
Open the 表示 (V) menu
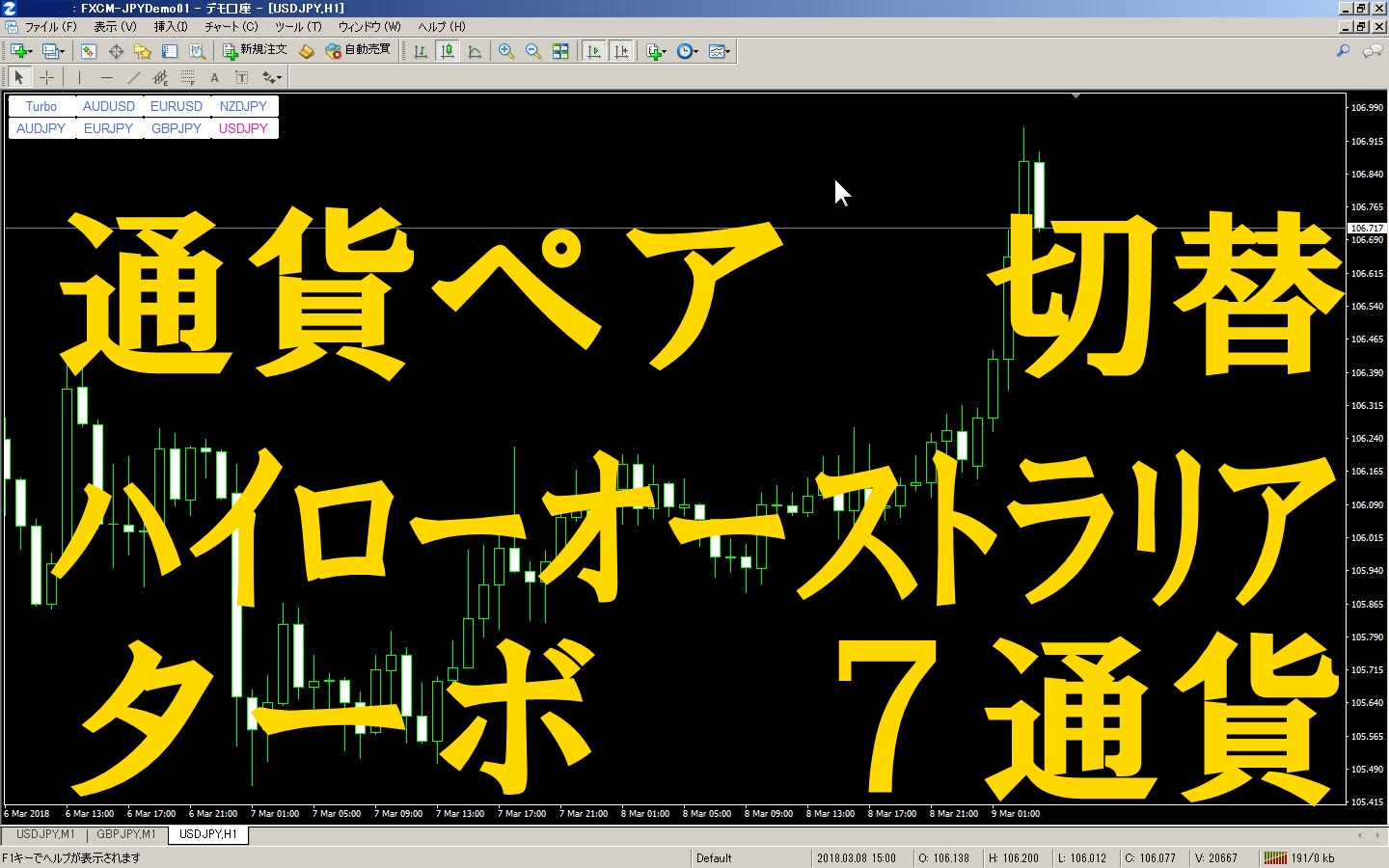coord(115,27)
